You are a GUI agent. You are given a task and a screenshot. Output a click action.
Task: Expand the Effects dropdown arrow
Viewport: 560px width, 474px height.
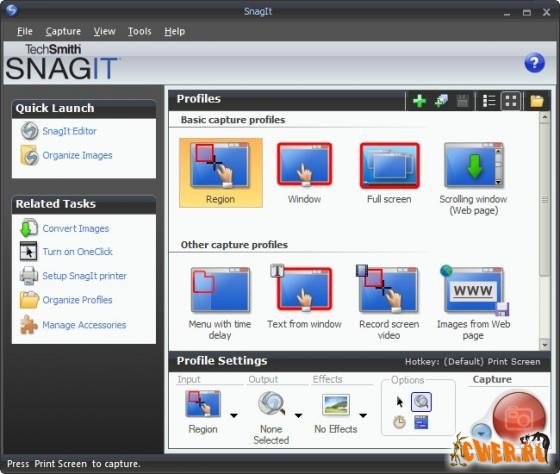click(x=363, y=415)
